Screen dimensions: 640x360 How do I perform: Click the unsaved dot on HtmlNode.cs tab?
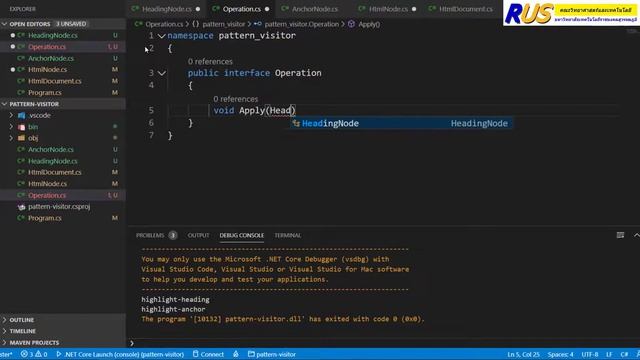tap(414, 9)
